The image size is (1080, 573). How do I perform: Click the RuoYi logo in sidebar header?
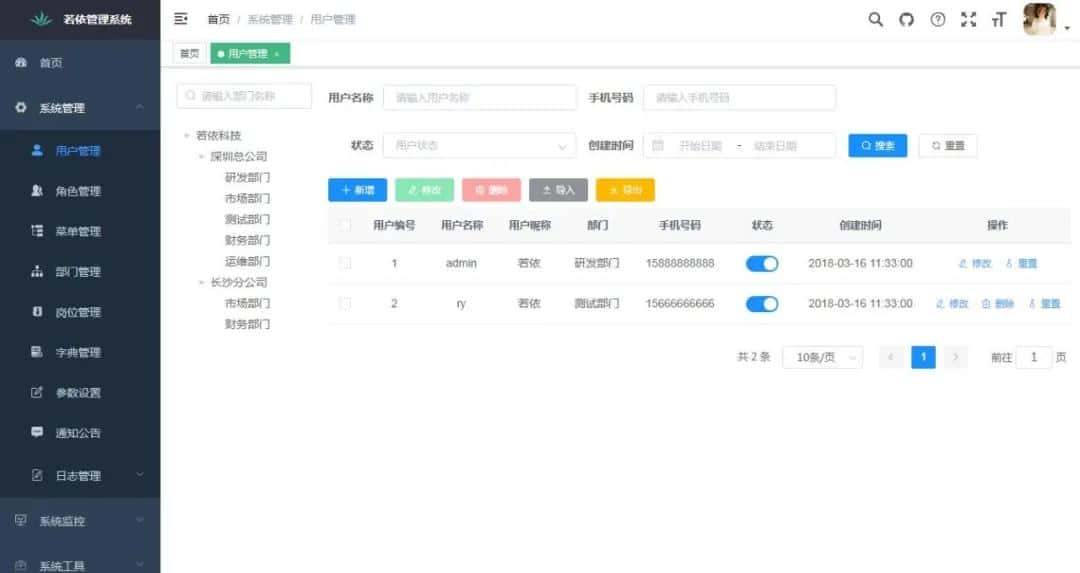pyautogui.click(x=41, y=19)
